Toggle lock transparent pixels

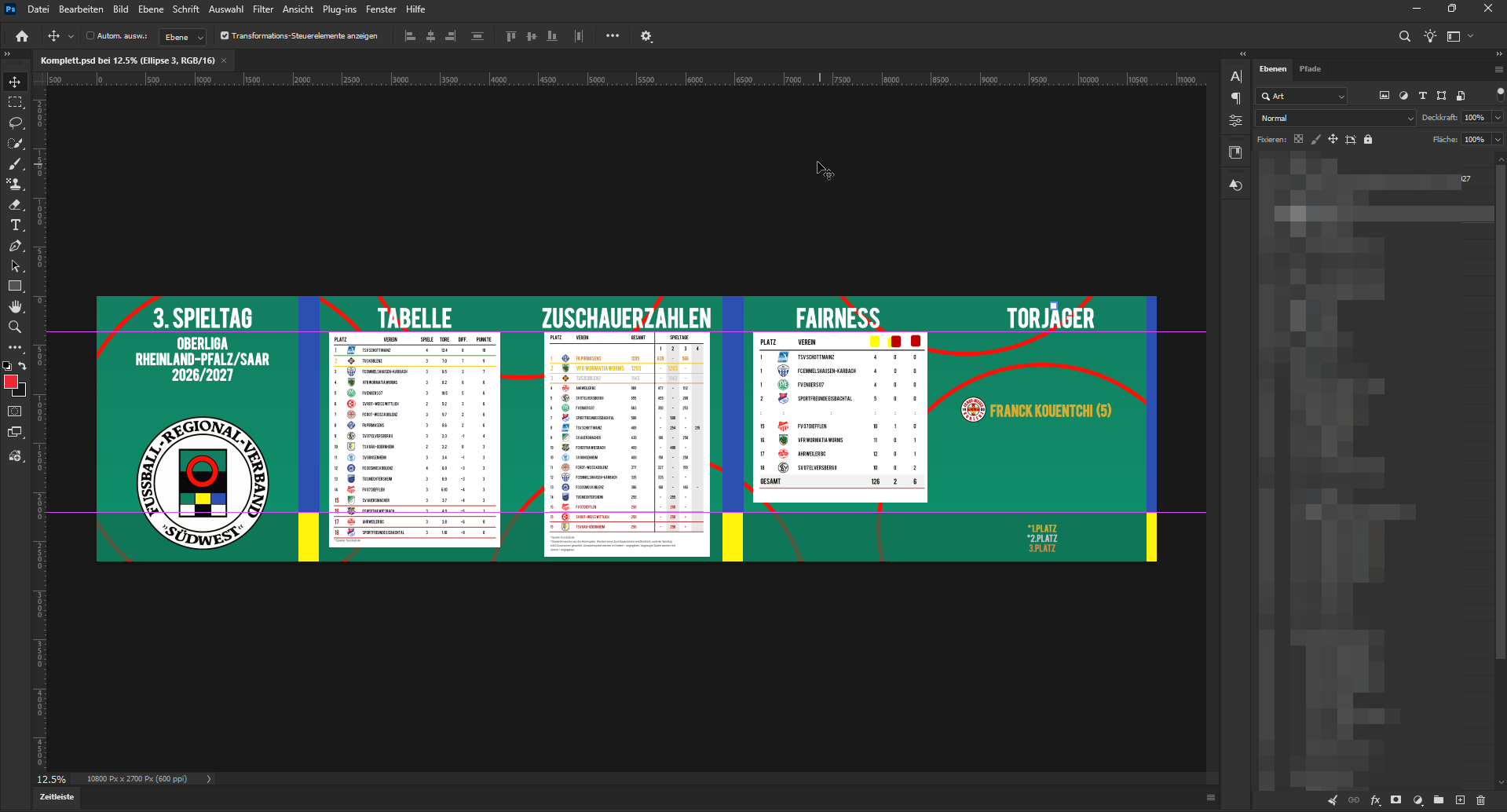pyautogui.click(x=1298, y=139)
